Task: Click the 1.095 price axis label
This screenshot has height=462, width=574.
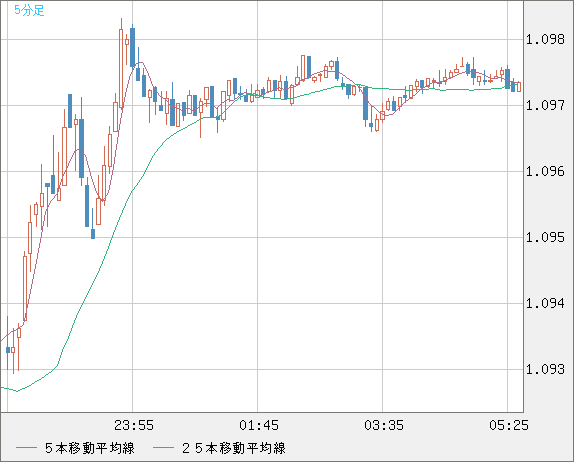Action: (x=545, y=237)
